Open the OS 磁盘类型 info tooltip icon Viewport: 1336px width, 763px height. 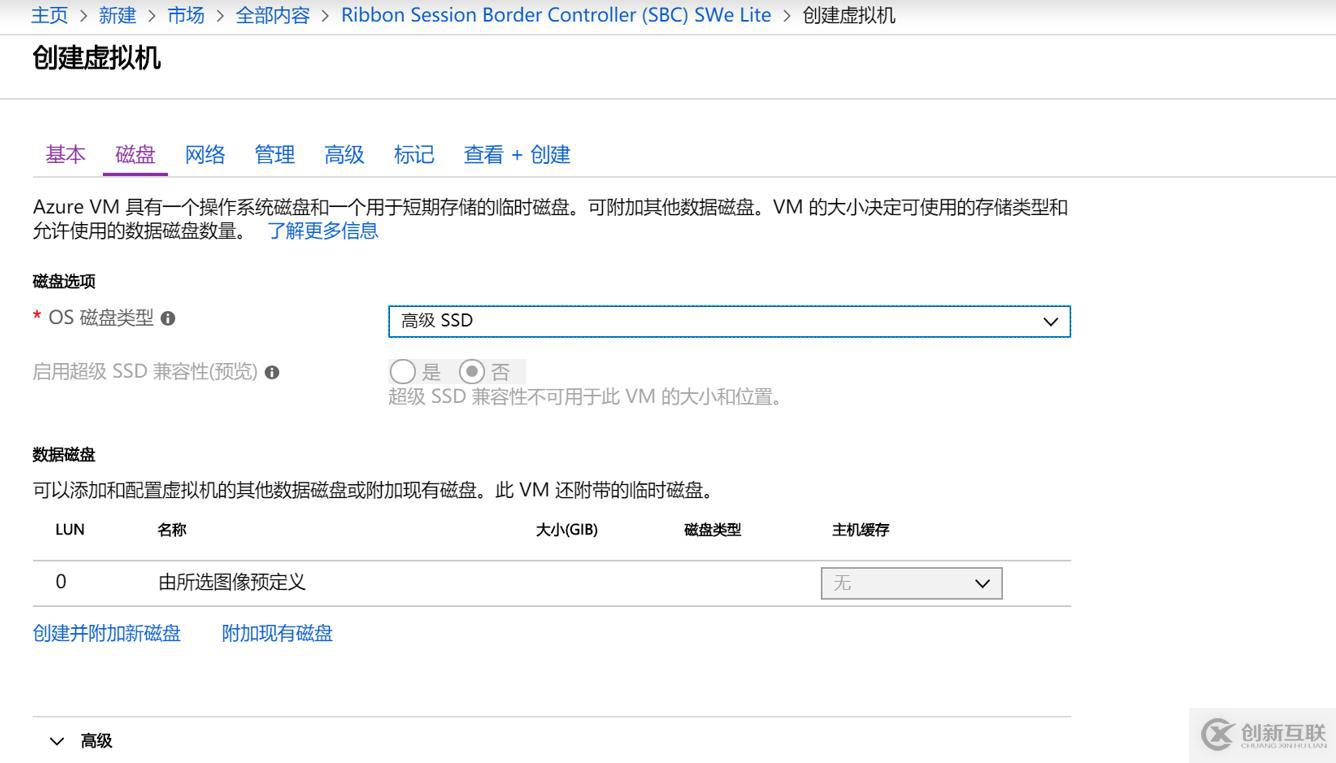point(167,317)
